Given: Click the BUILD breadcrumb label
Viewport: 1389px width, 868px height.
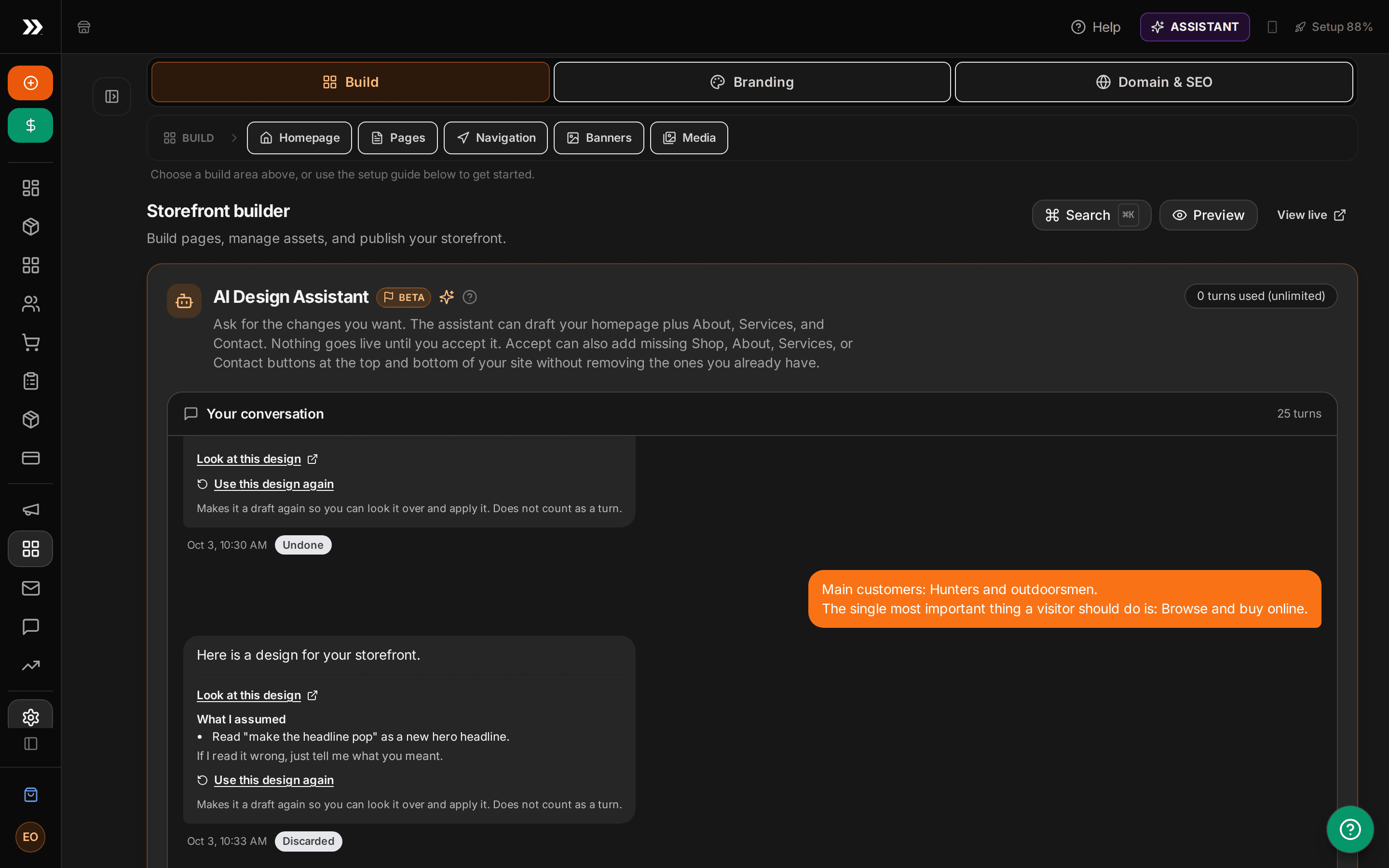Looking at the screenshot, I should 189,138.
